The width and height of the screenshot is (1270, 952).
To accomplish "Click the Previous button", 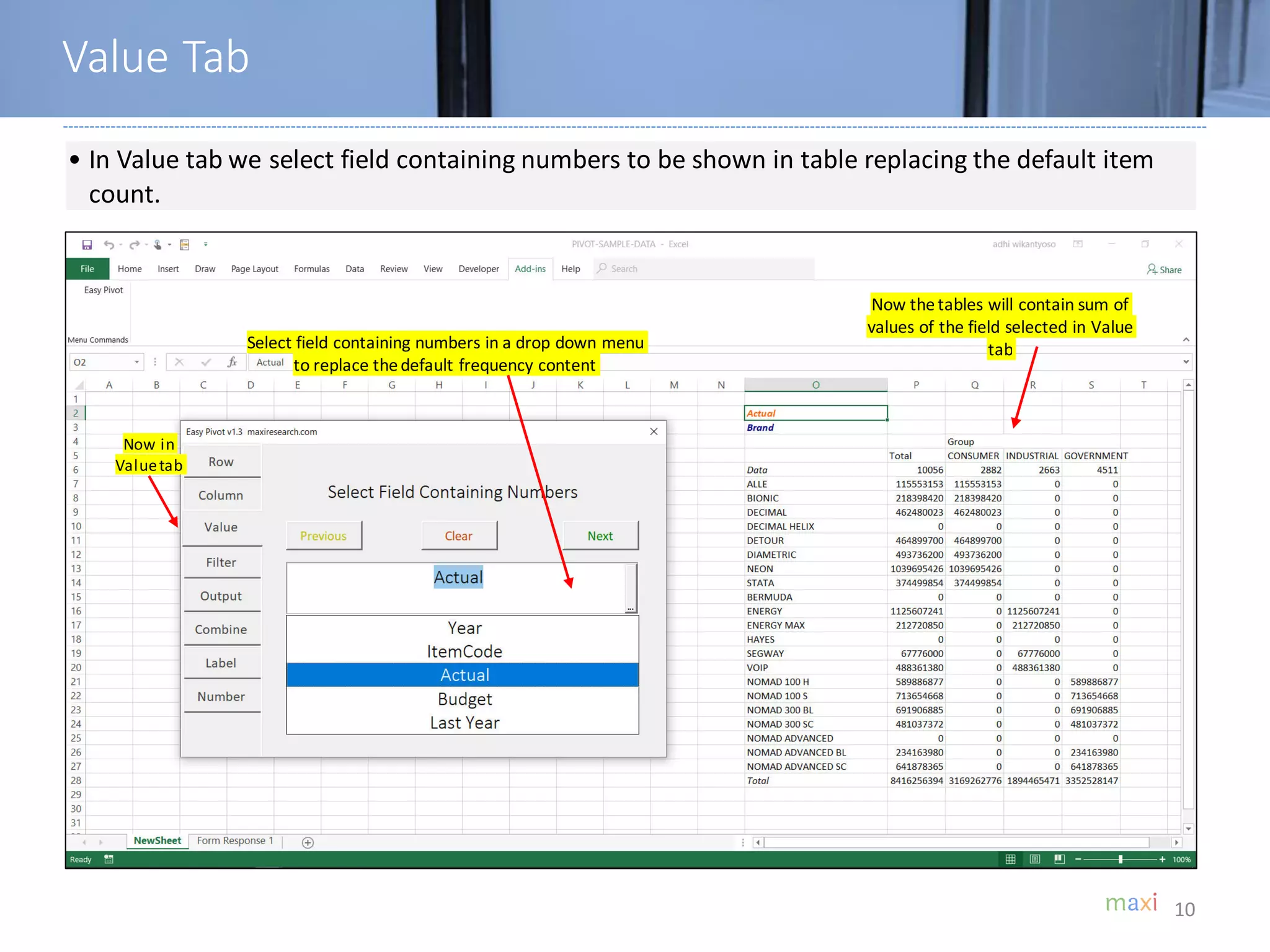I will (x=324, y=536).
